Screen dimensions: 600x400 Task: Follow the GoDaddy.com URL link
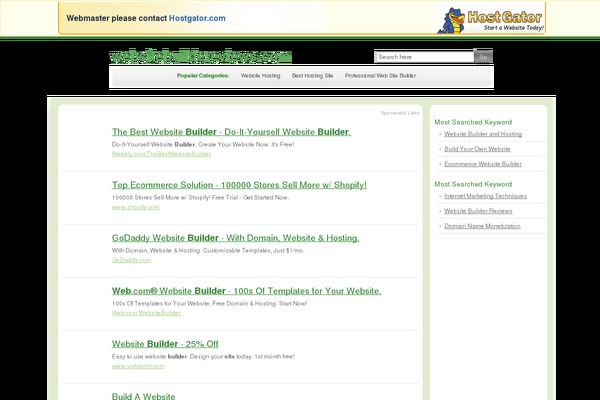131,260
